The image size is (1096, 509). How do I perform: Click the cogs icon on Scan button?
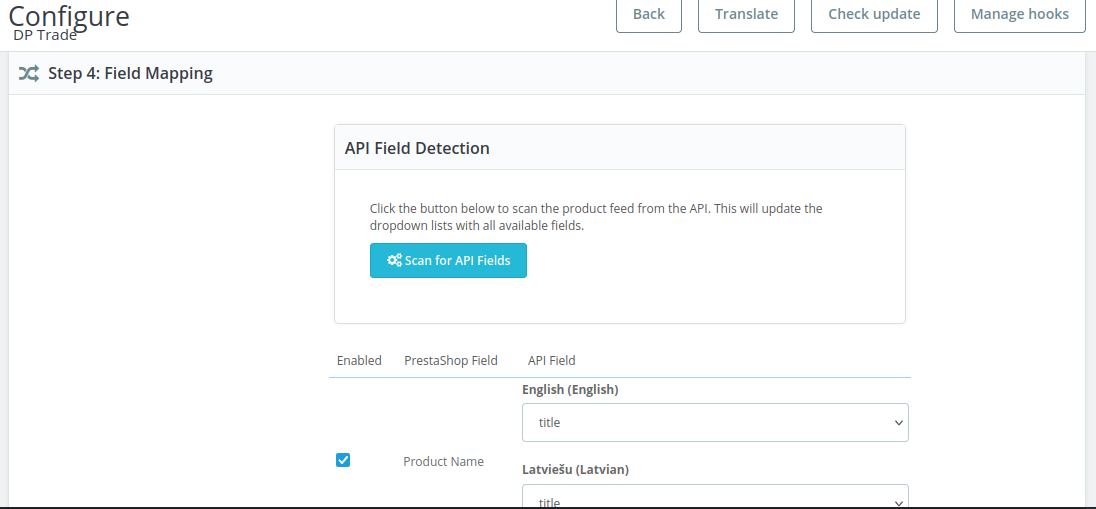click(x=394, y=260)
